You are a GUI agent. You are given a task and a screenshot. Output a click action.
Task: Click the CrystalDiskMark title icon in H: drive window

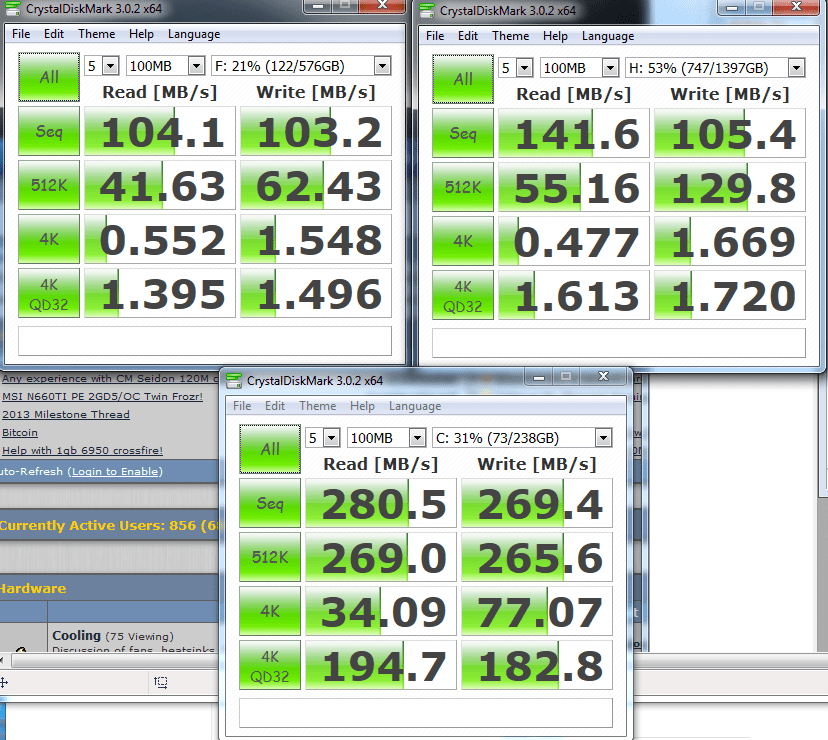pos(427,11)
